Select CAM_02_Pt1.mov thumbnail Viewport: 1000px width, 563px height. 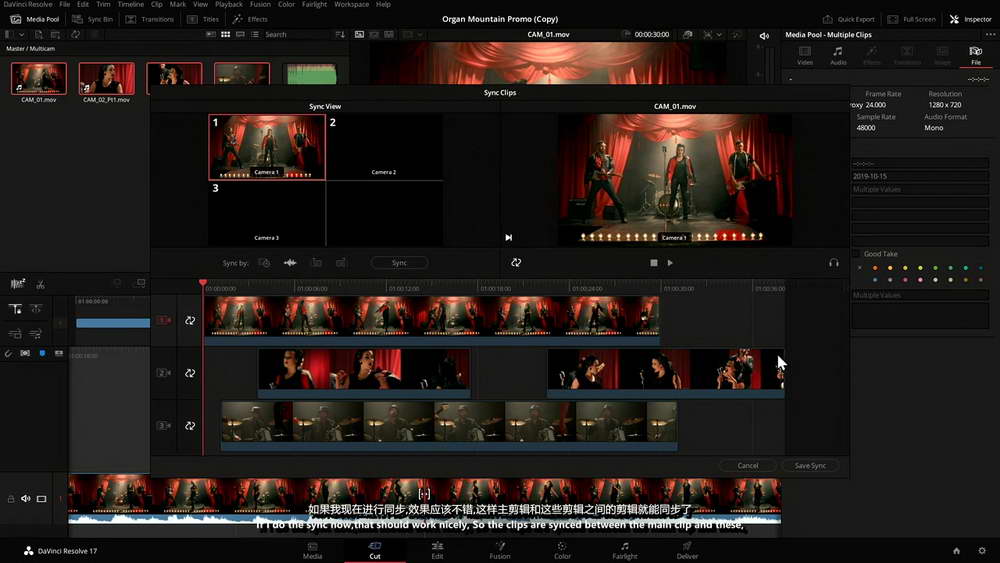(107, 78)
